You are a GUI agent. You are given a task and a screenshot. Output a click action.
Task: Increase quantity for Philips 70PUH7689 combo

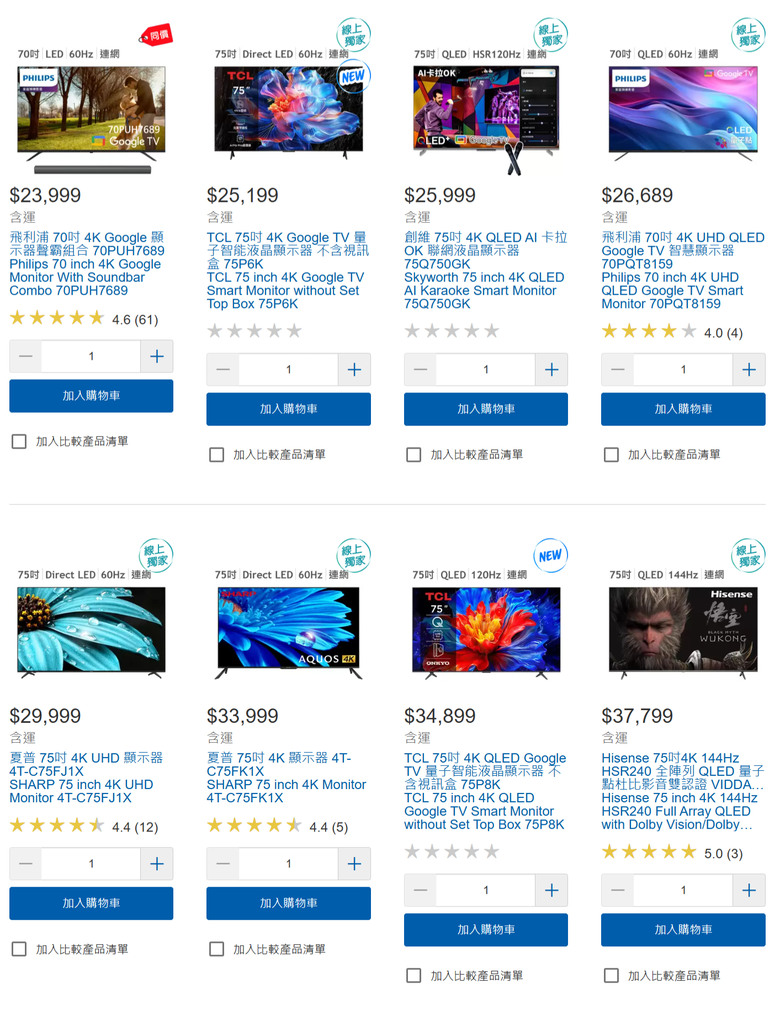pyautogui.click(x=157, y=356)
